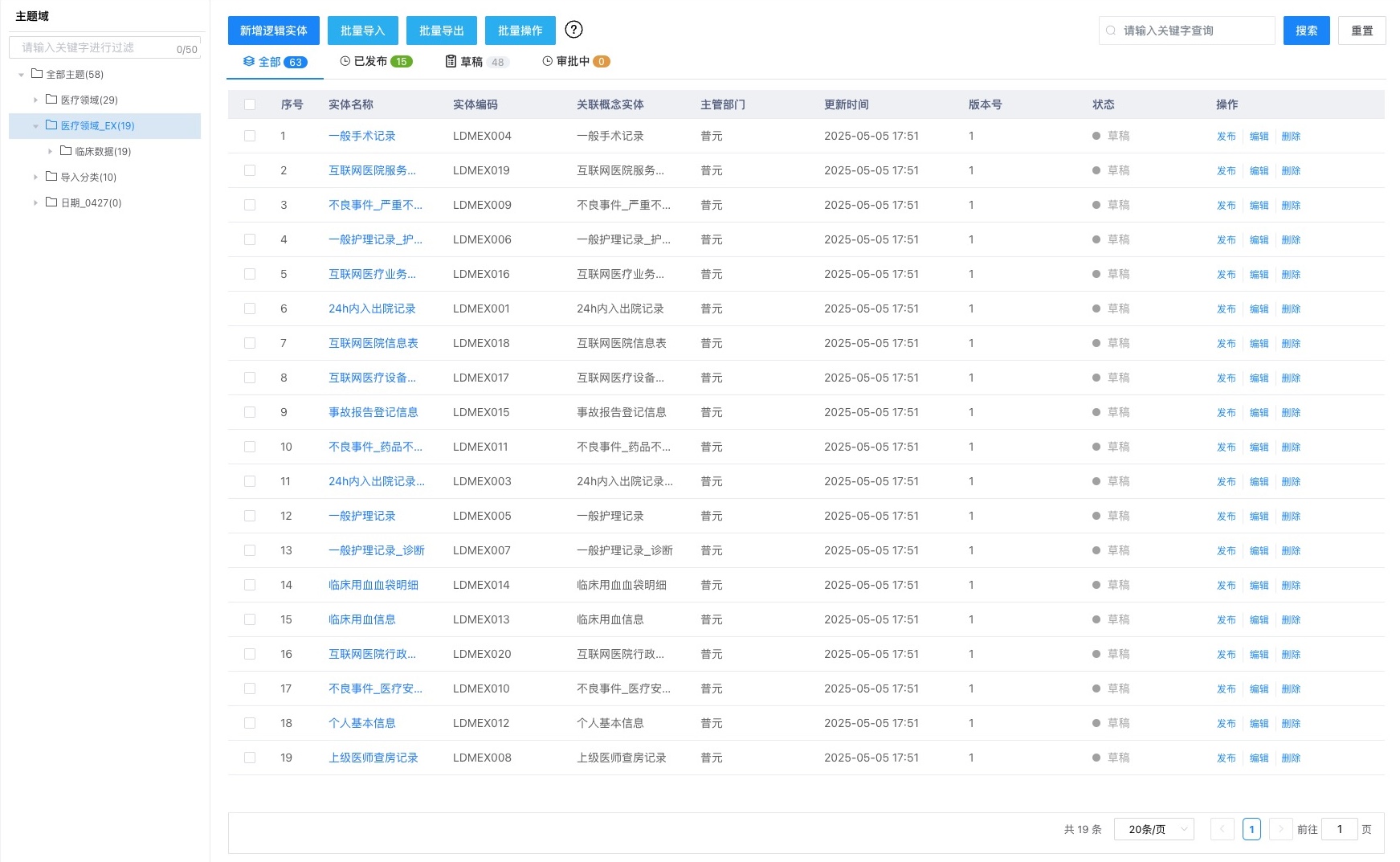
Task: Click the next page arrow in pagination
Action: click(x=1280, y=828)
